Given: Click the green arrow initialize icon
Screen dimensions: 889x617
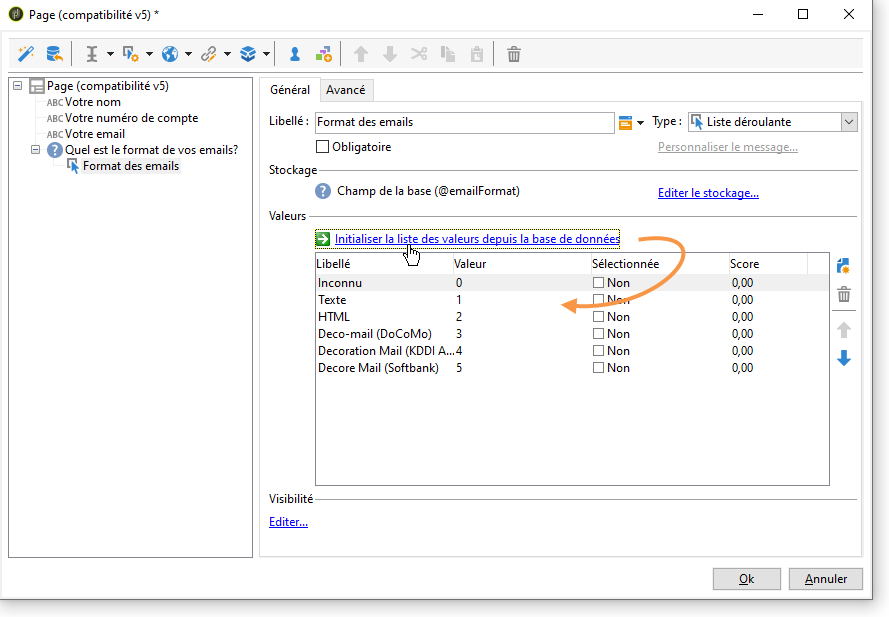Looking at the screenshot, I should [x=323, y=239].
